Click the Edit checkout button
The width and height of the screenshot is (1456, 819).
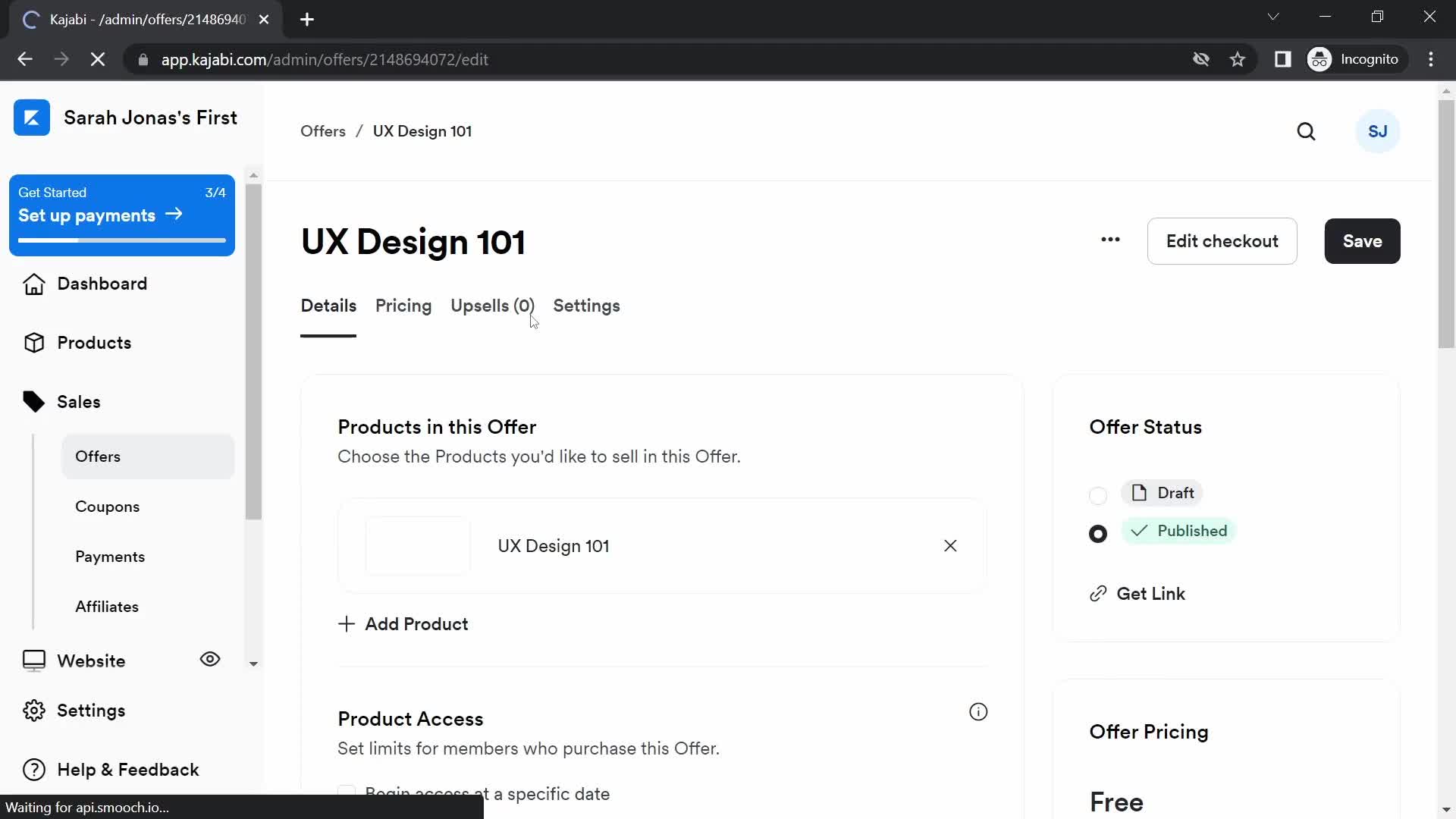[1222, 241]
